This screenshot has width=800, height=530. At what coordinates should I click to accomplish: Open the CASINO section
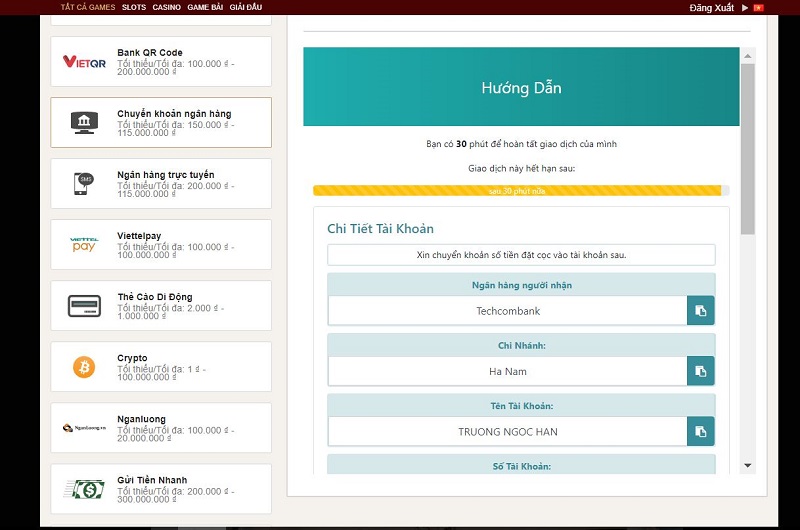(167, 7)
